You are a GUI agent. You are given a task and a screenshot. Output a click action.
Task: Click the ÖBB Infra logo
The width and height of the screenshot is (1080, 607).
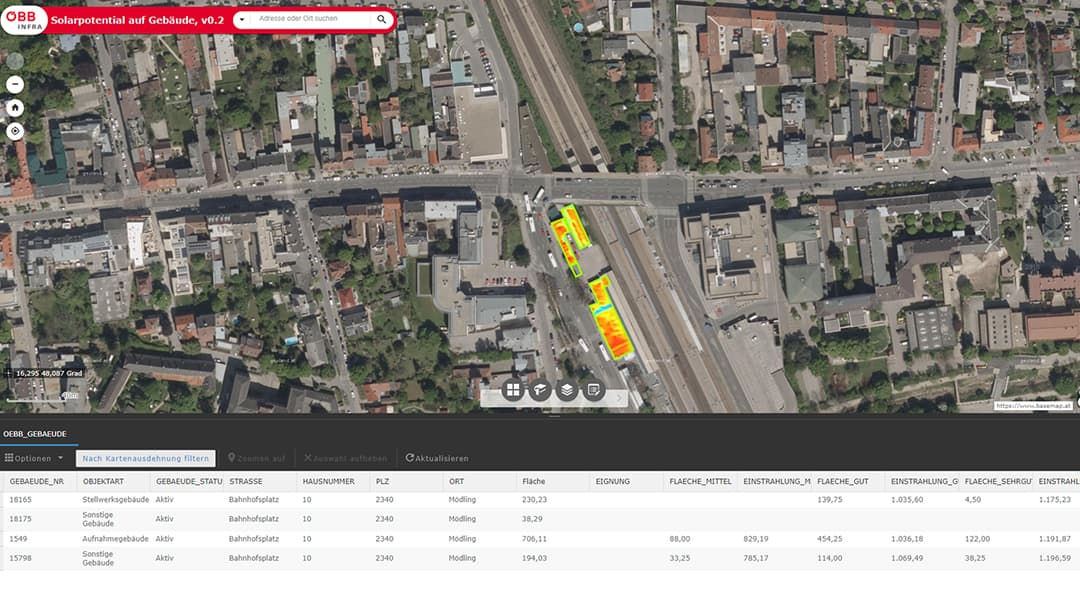[x=25, y=19]
